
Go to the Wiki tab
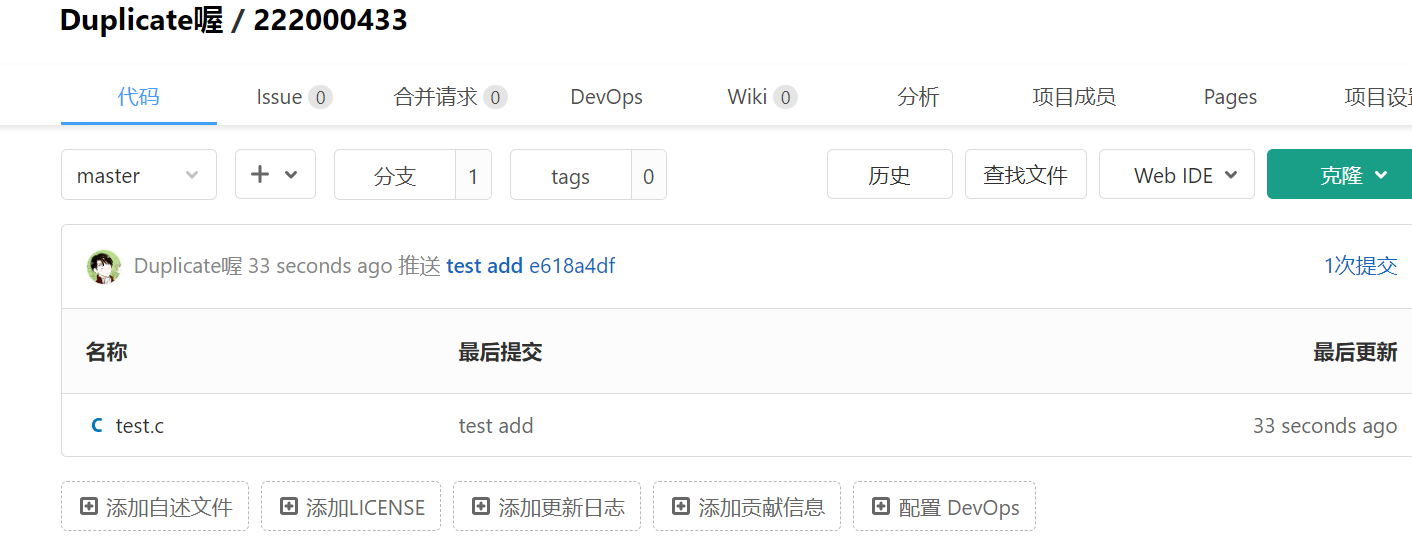point(761,97)
